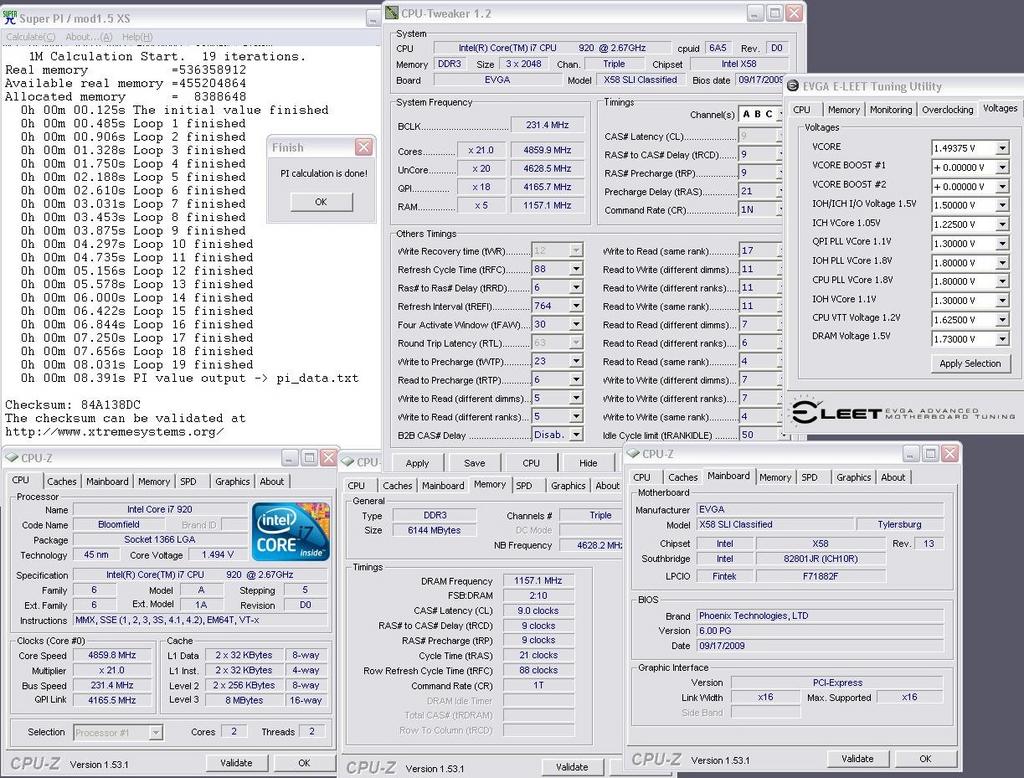
Task: Click Channel(s) A B C selector
Action: point(760,114)
